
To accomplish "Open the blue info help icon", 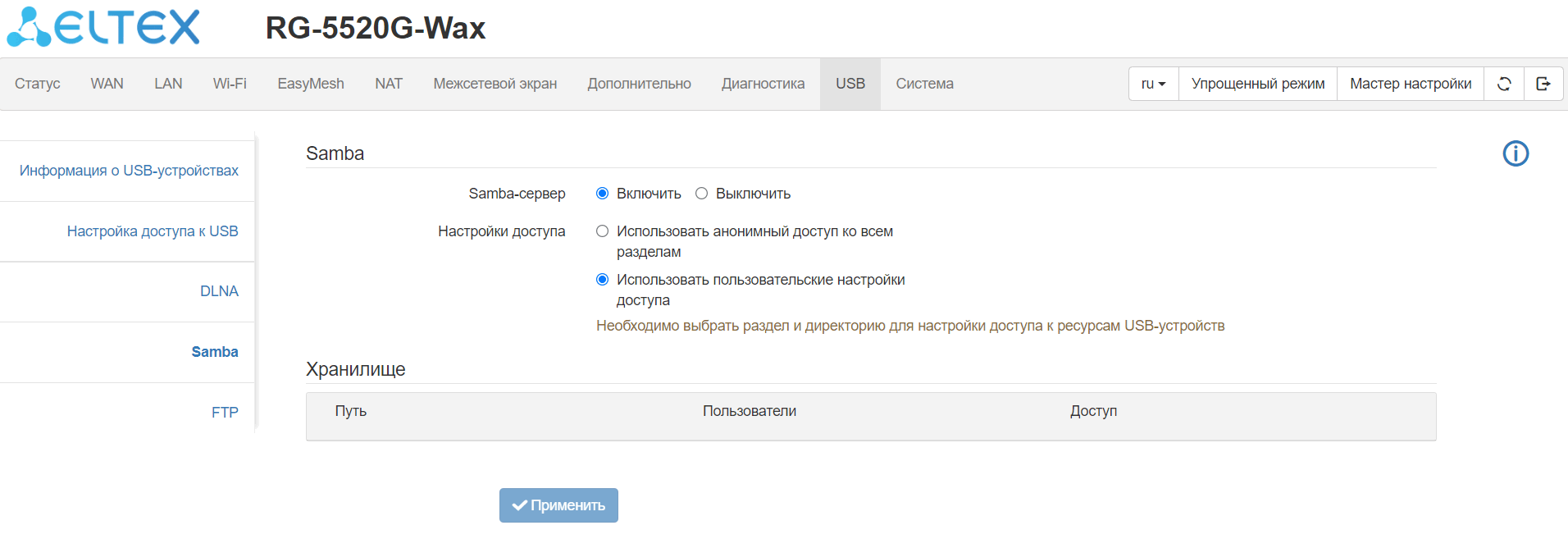I will 1516,153.
